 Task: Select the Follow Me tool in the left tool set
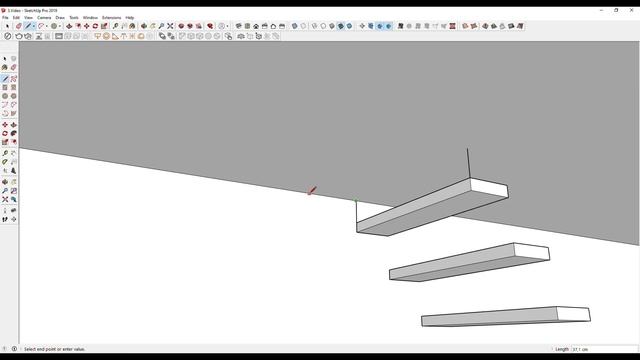[x=13, y=133]
